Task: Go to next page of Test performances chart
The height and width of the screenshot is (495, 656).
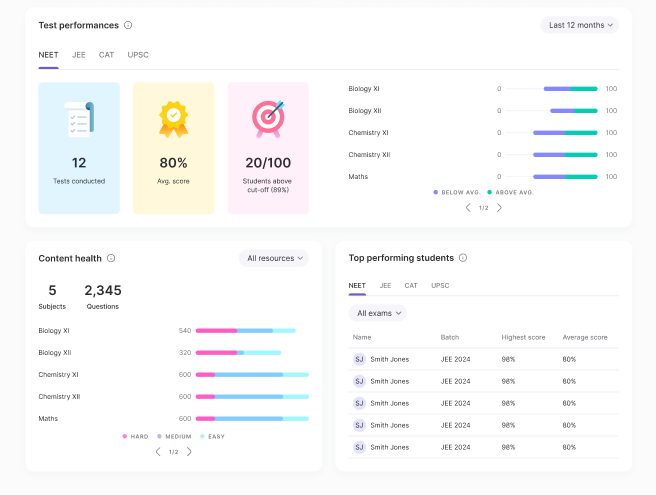Action: point(500,208)
